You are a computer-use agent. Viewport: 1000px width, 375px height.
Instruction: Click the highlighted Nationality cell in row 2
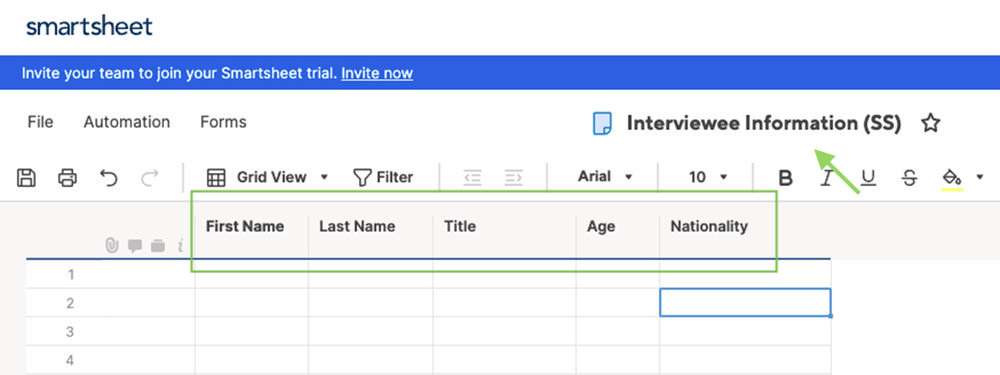point(745,302)
